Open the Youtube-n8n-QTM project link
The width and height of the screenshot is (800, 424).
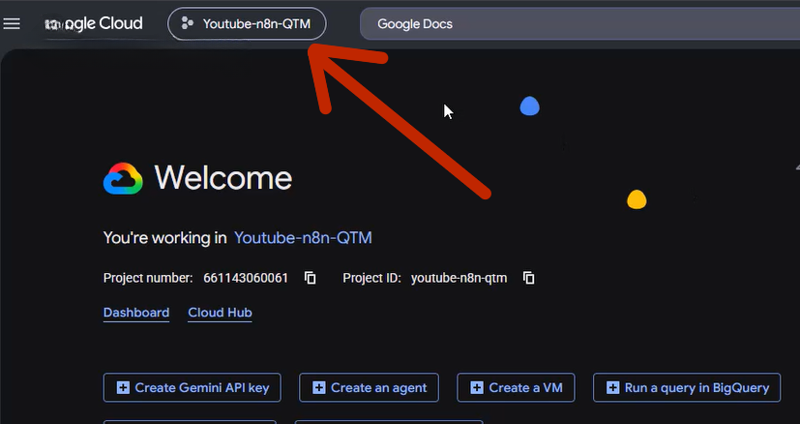pos(303,238)
